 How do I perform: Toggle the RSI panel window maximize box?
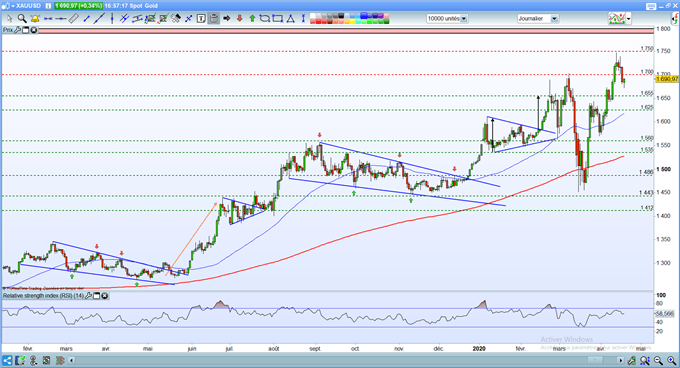click(x=97, y=296)
